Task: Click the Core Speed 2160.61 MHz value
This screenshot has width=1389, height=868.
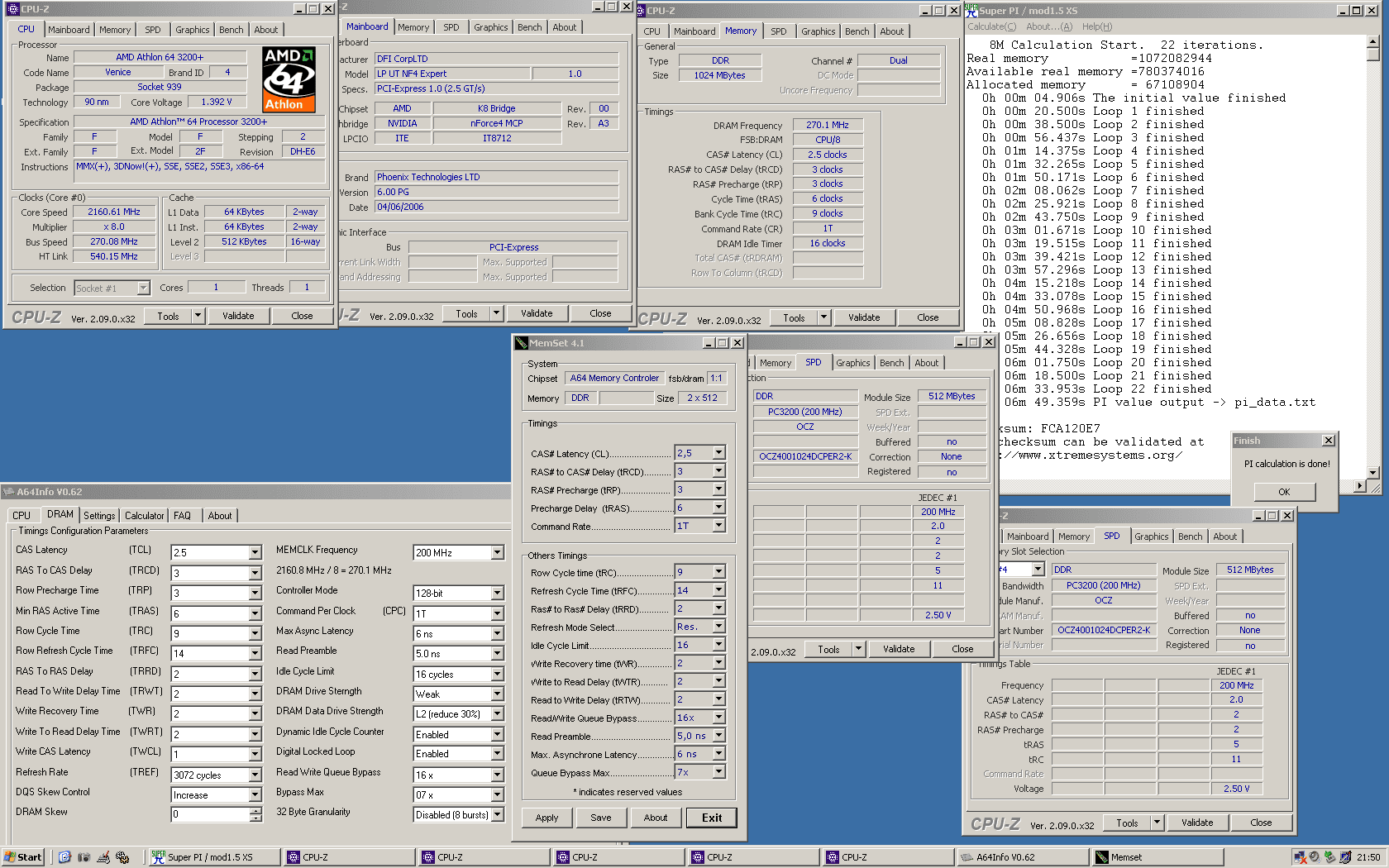Action: point(114,212)
